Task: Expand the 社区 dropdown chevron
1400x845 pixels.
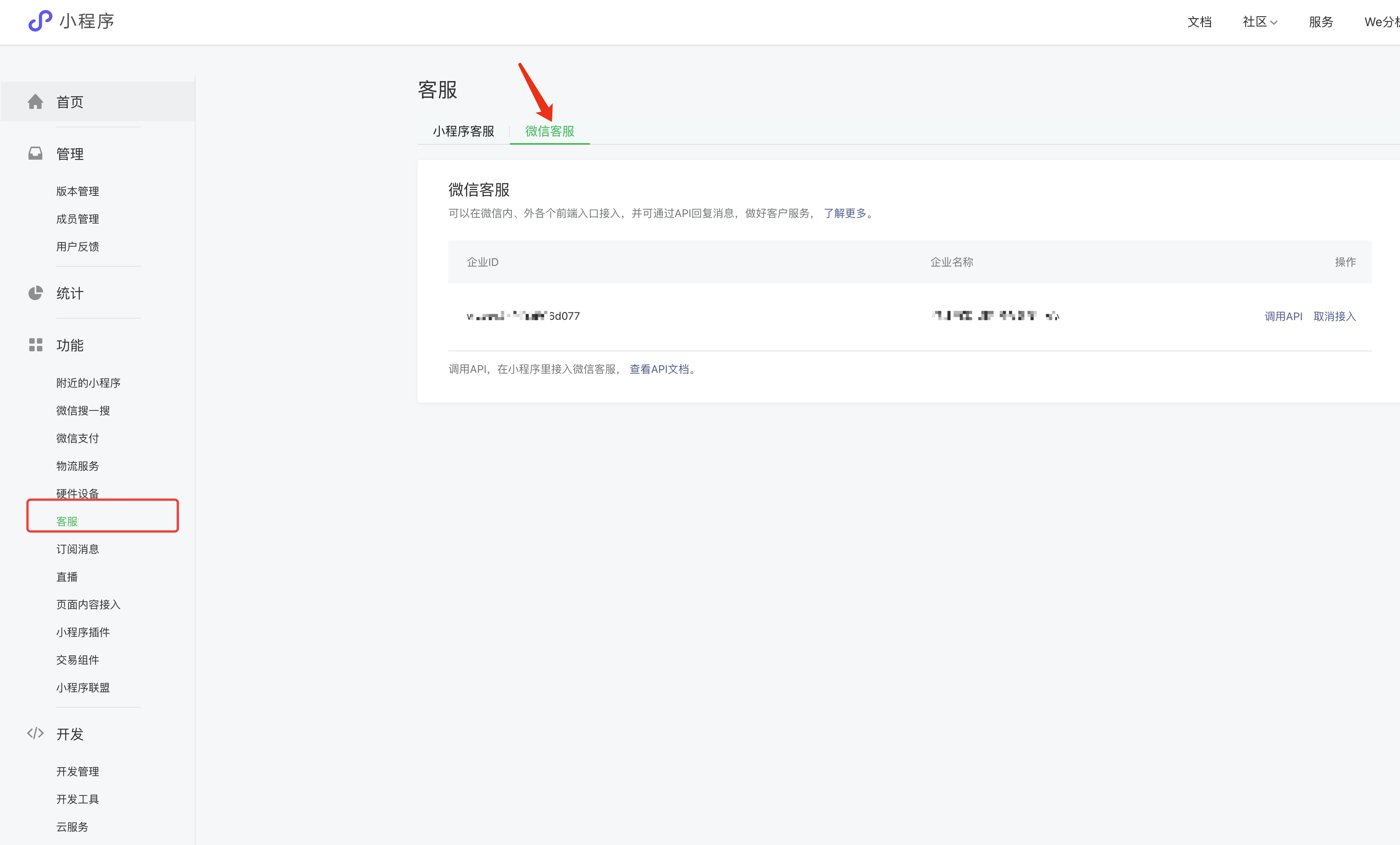Action: [x=1274, y=23]
